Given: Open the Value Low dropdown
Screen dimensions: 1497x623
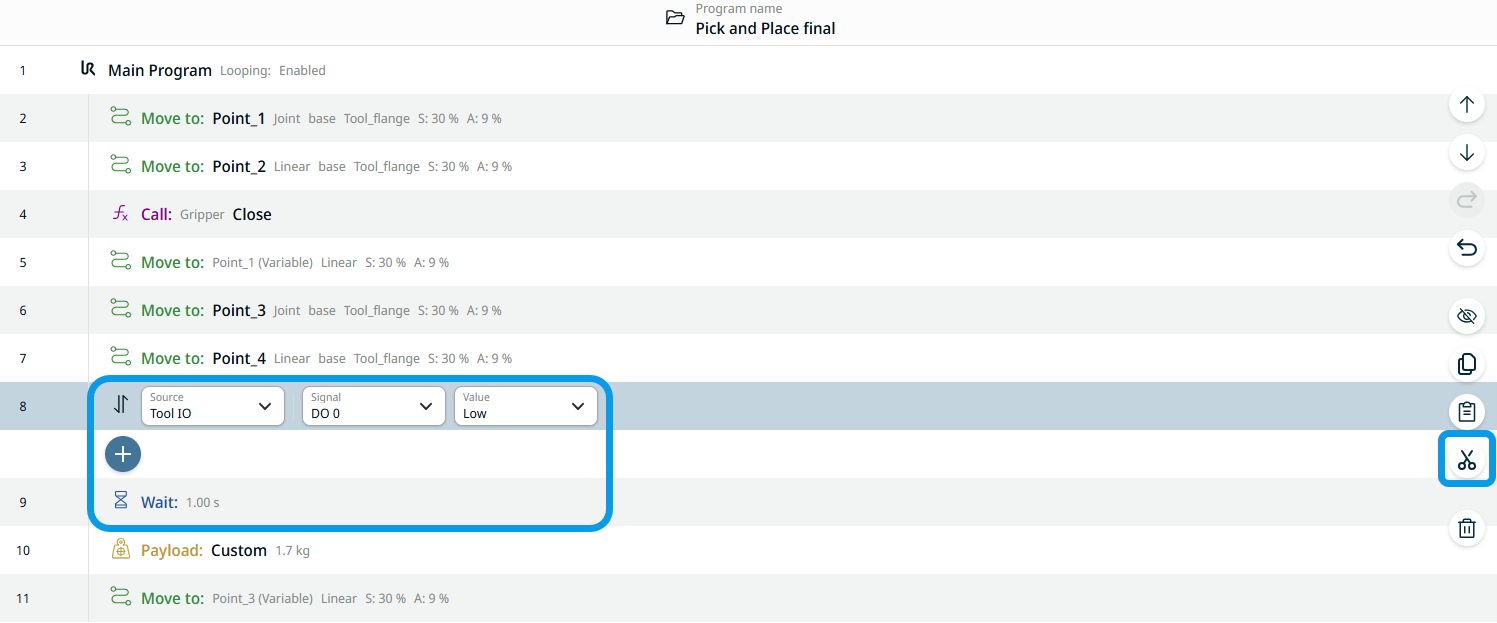Looking at the screenshot, I should [525, 406].
